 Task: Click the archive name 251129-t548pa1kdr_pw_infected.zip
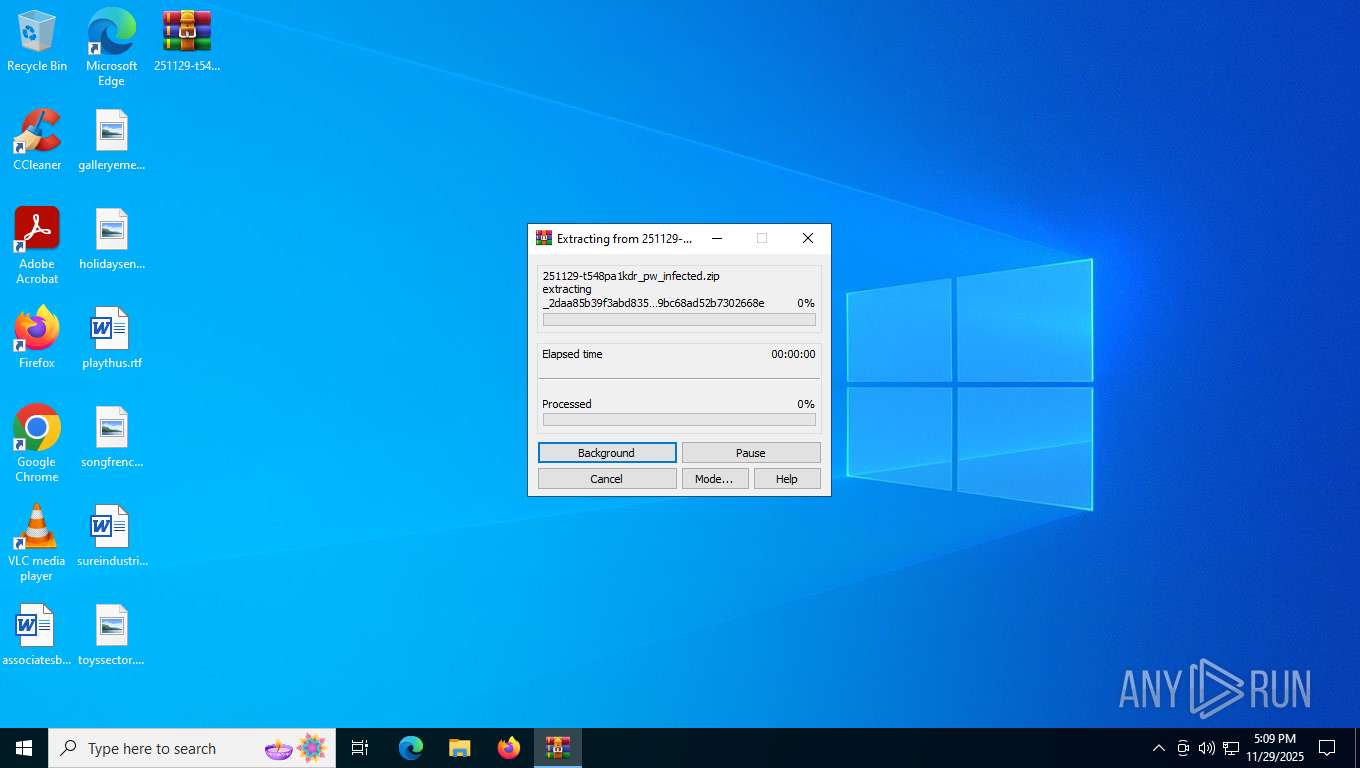coord(631,276)
